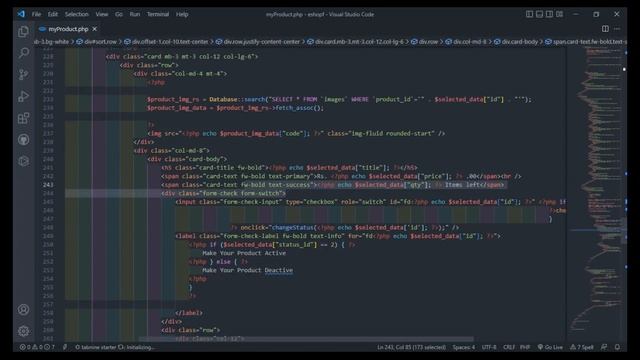Change indentation via Spaces: 4
Image resolution: width=640 pixels, height=360 pixels.
(x=464, y=347)
